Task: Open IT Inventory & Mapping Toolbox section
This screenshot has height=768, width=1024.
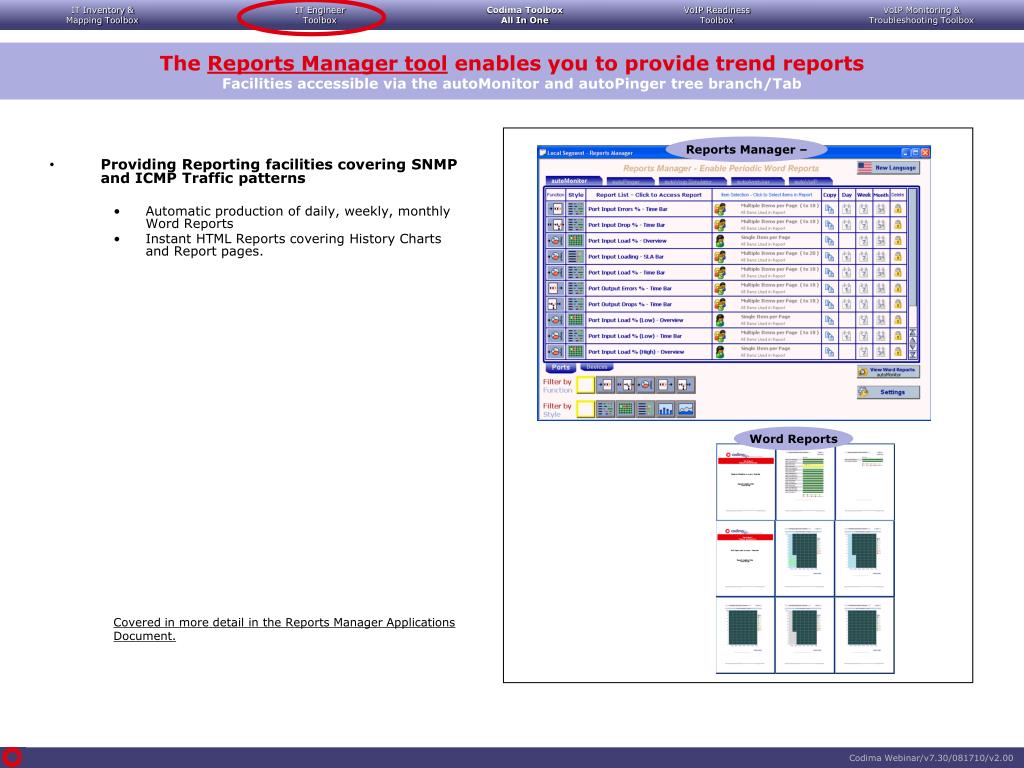Action: [x=102, y=15]
